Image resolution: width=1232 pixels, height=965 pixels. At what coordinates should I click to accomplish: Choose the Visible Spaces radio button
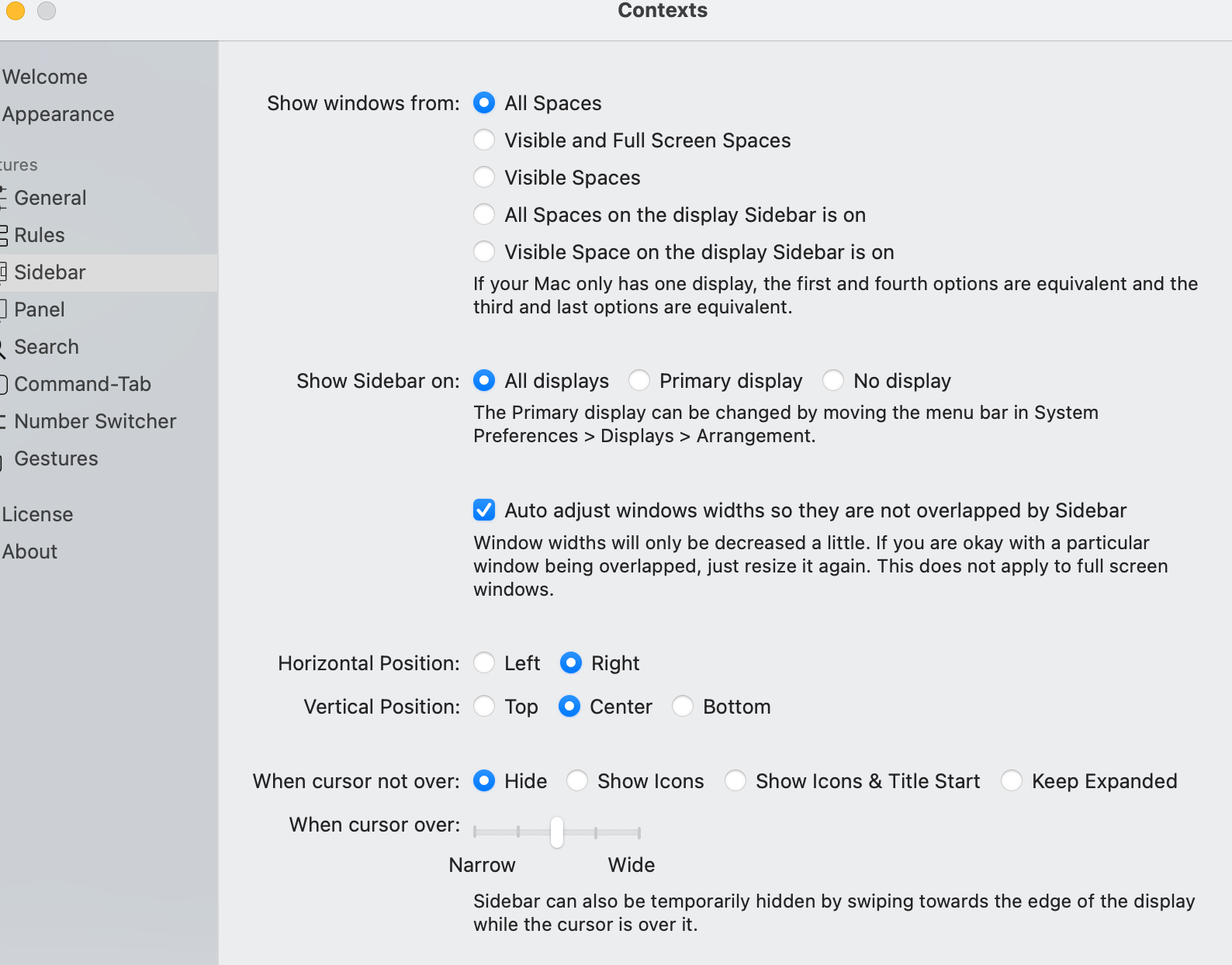(x=484, y=178)
